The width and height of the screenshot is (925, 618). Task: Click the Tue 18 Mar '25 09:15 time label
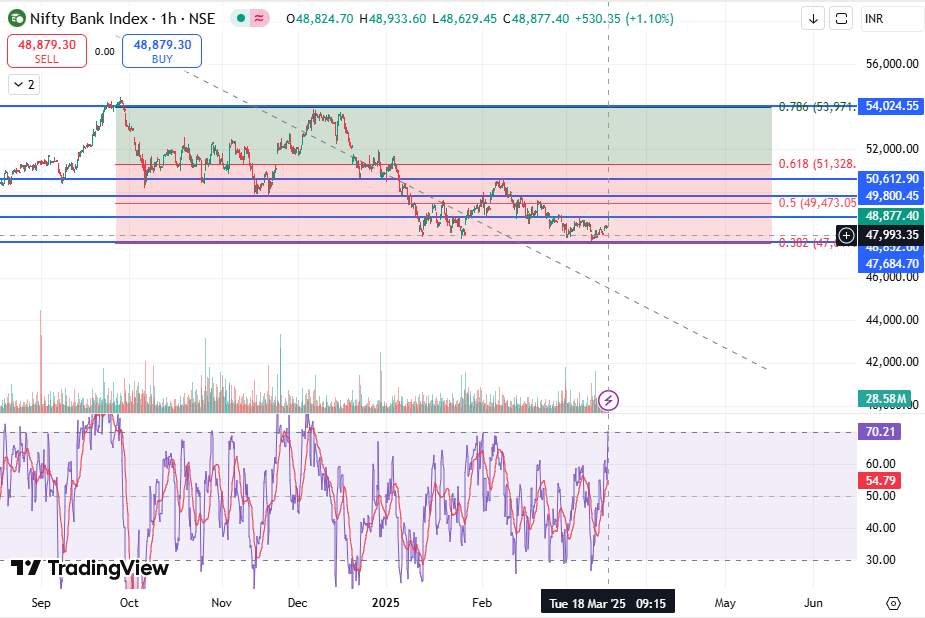coord(608,603)
